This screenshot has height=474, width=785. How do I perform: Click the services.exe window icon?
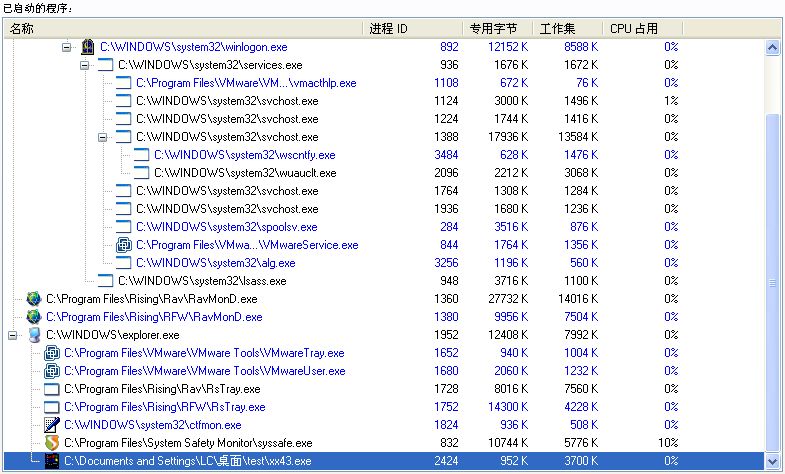coord(105,65)
